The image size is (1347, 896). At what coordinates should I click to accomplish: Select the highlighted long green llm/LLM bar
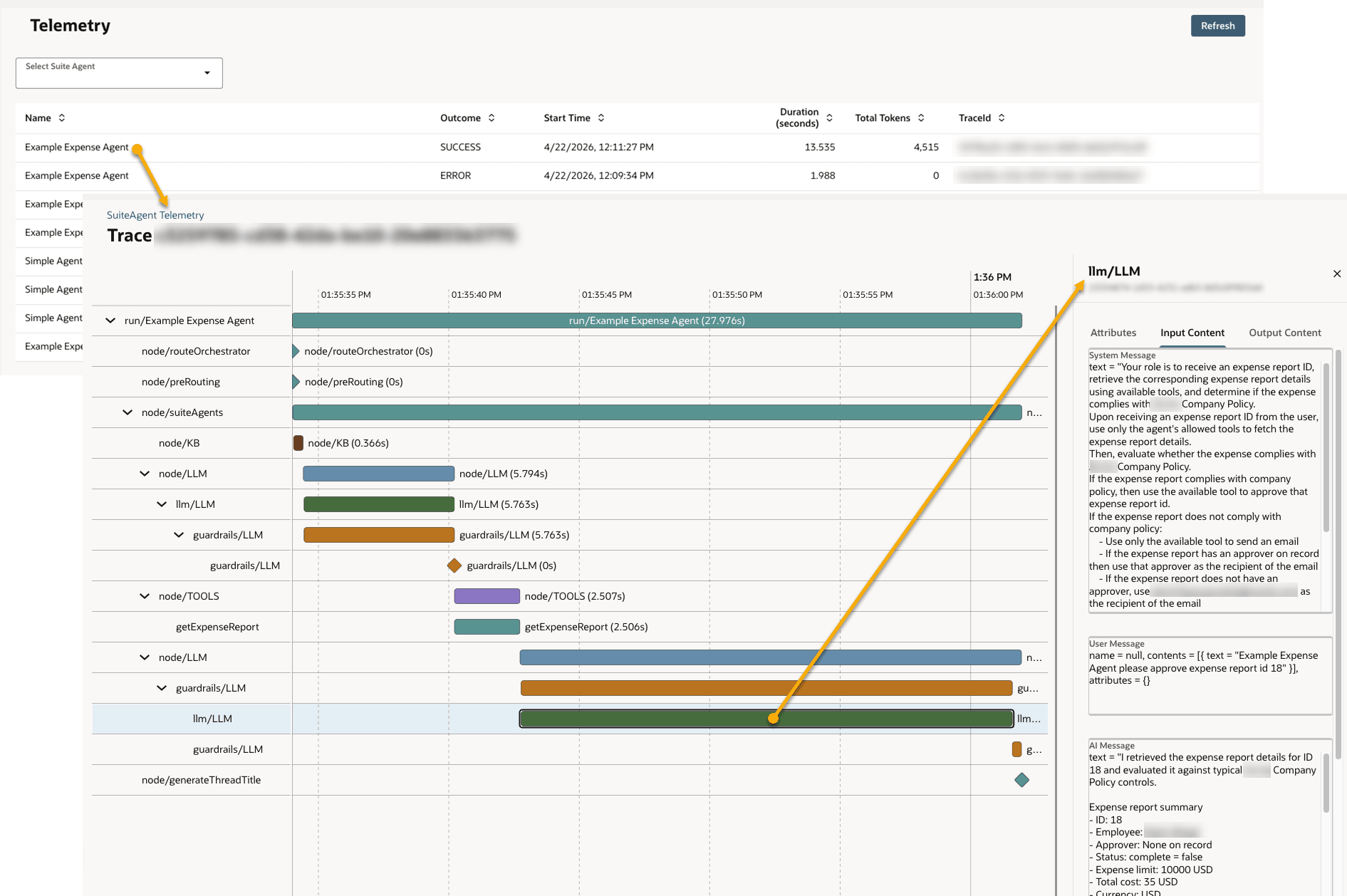click(766, 719)
